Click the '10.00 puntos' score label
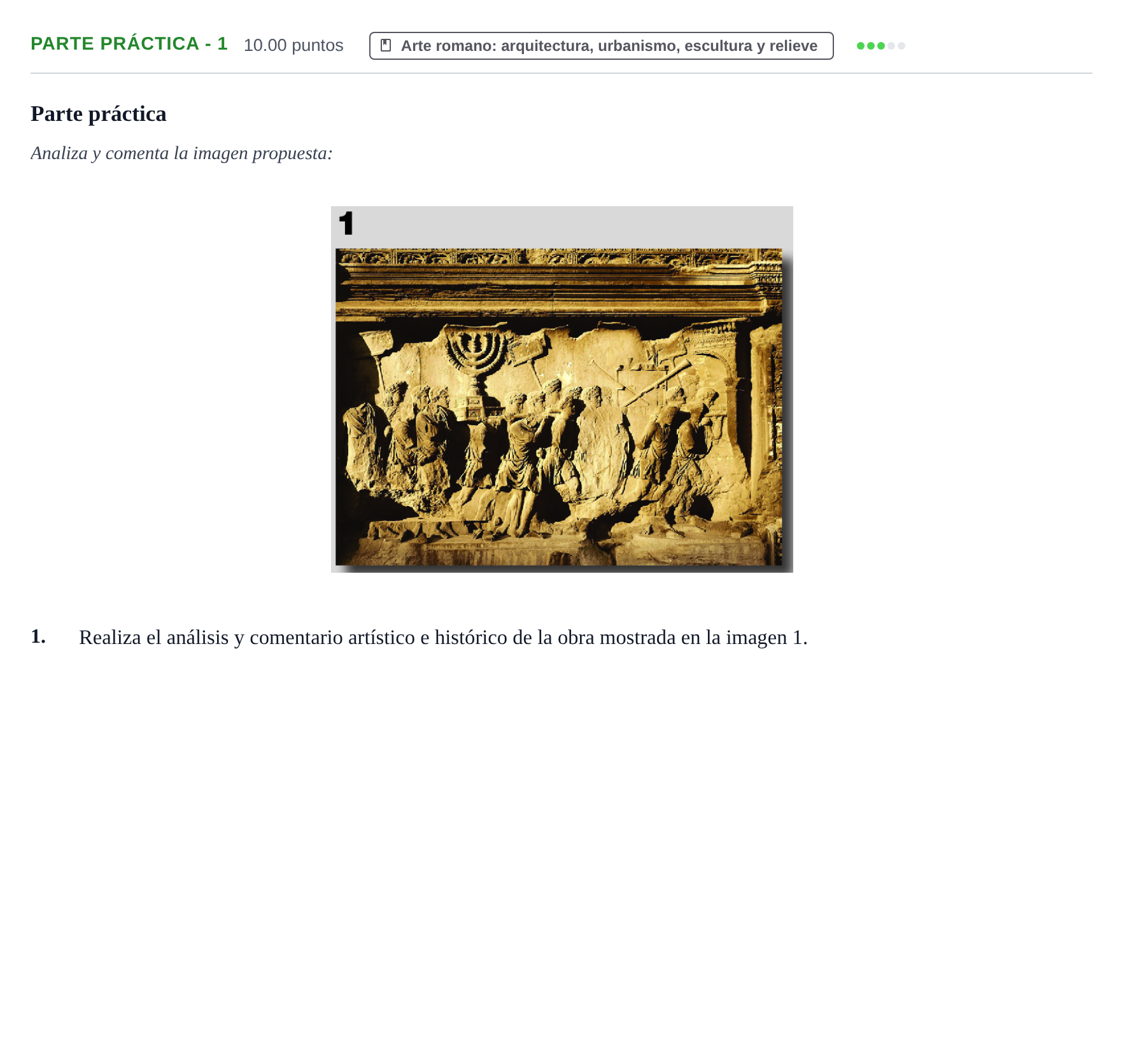Screen dimensions: 1123x1064 [293, 45]
